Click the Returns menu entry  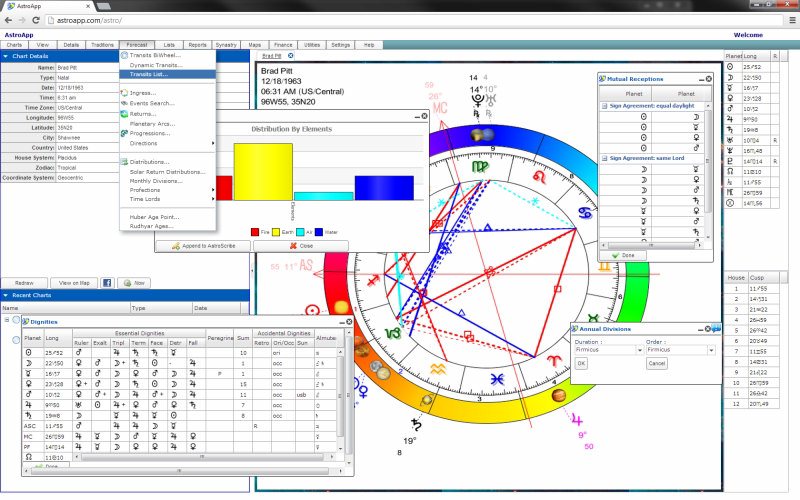[143, 113]
